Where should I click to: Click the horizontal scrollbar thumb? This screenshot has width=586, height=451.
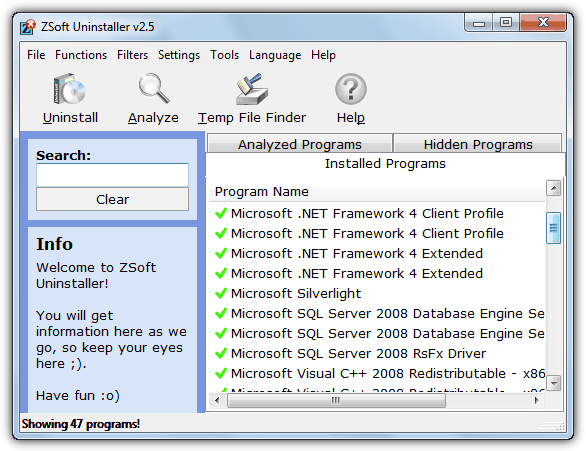(336, 400)
